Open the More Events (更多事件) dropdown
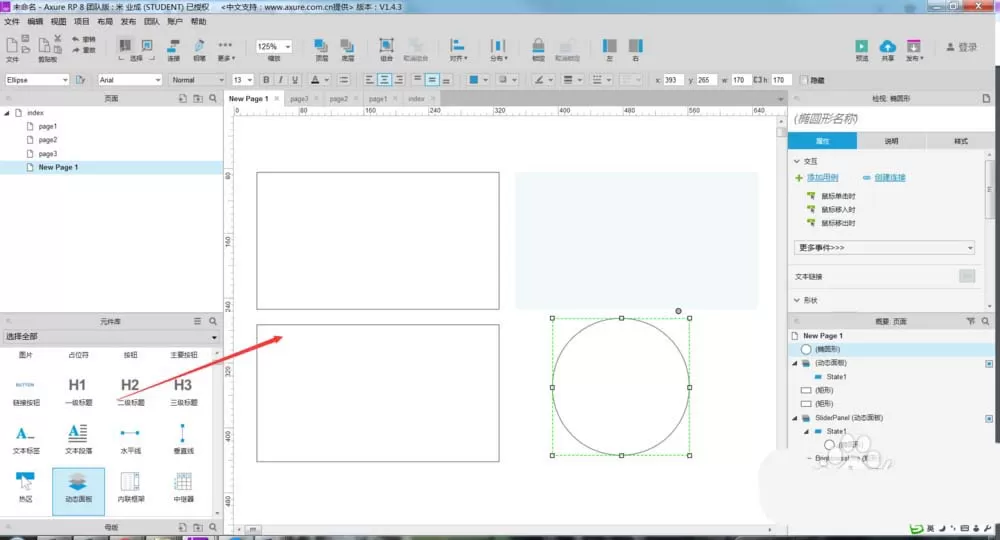Image resolution: width=1000 pixels, height=540 pixels. click(x=885, y=247)
